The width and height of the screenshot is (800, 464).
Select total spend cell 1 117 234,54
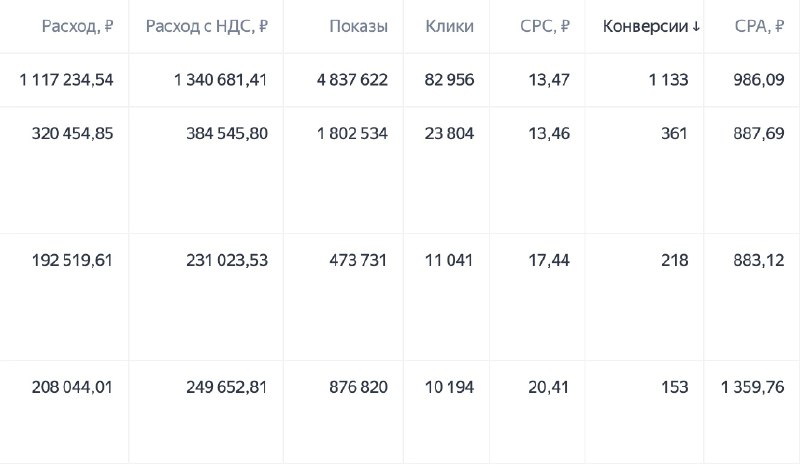click(66, 80)
